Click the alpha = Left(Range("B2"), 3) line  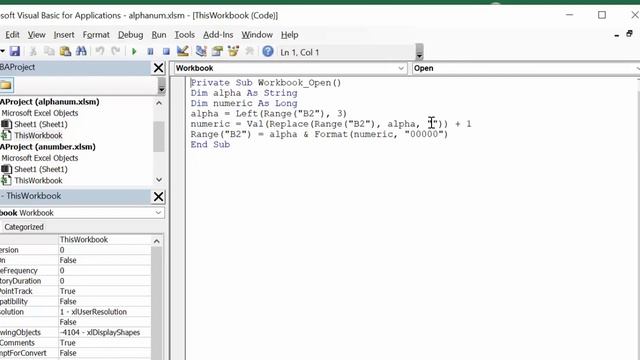pos(268,113)
